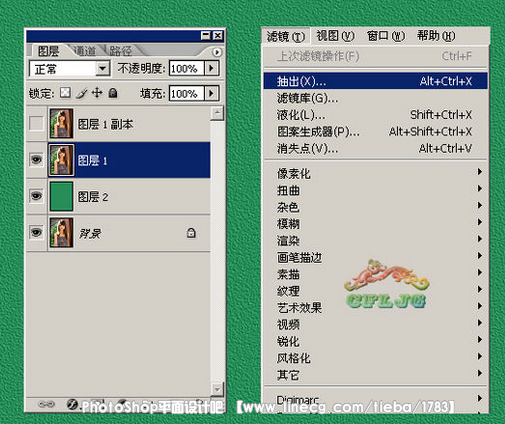Minimize the Layers palette window
Image resolution: width=505 pixels, height=424 pixels.
(206, 35)
